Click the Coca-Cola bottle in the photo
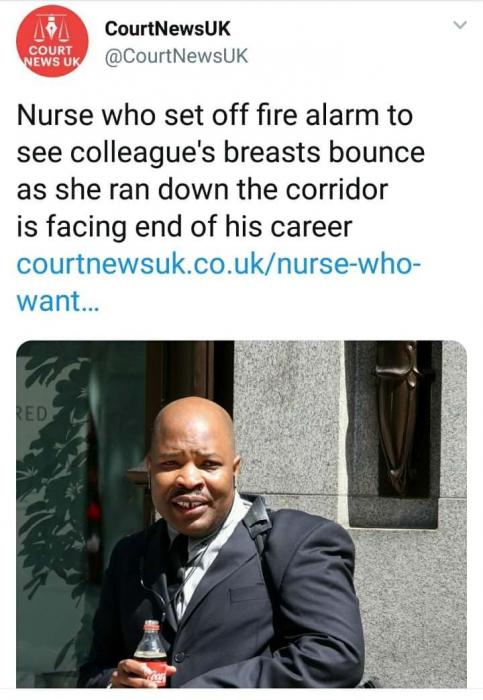483x700 pixels. [152, 653]
